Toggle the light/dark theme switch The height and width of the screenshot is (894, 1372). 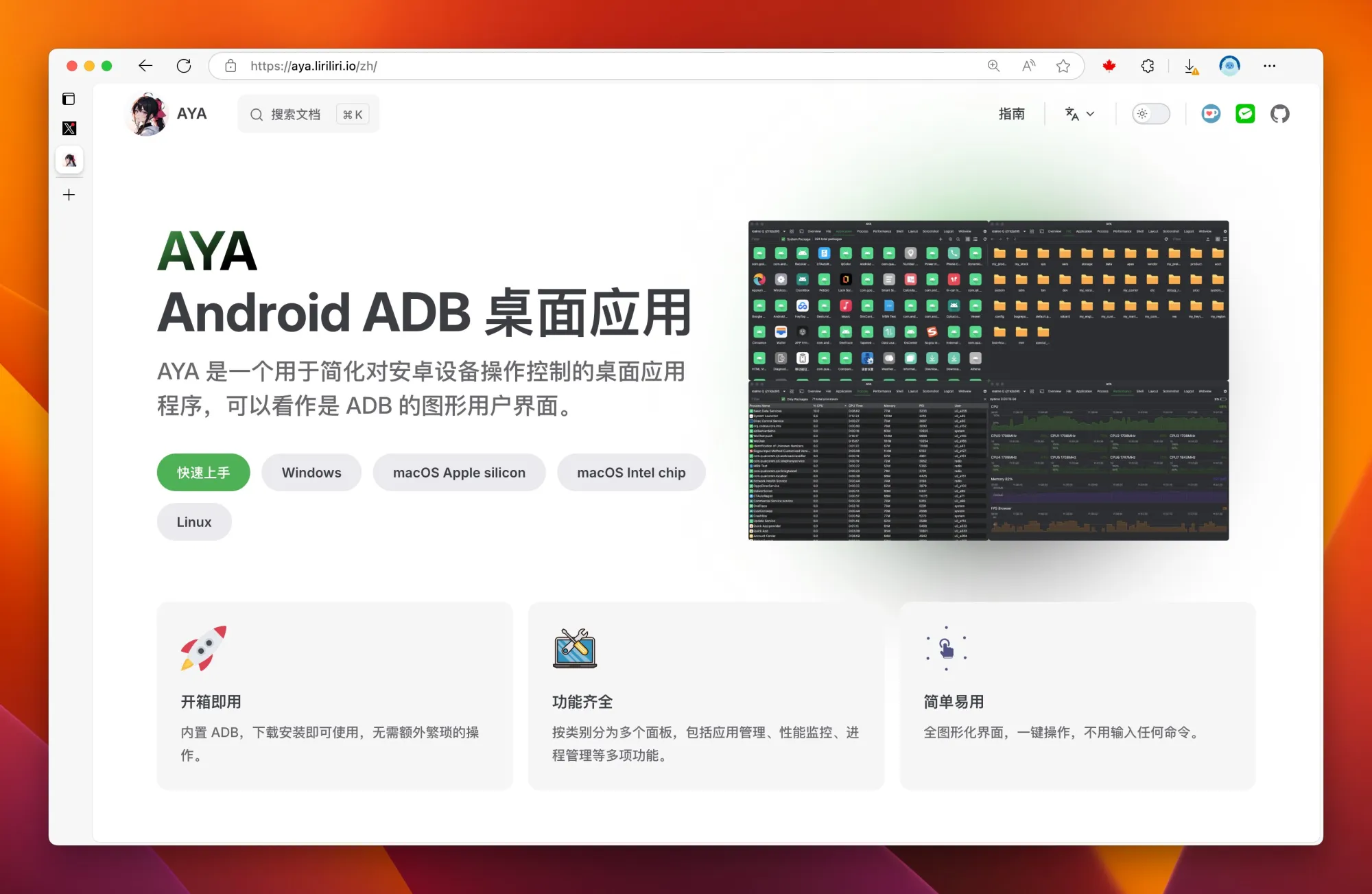click(1150, 114)
